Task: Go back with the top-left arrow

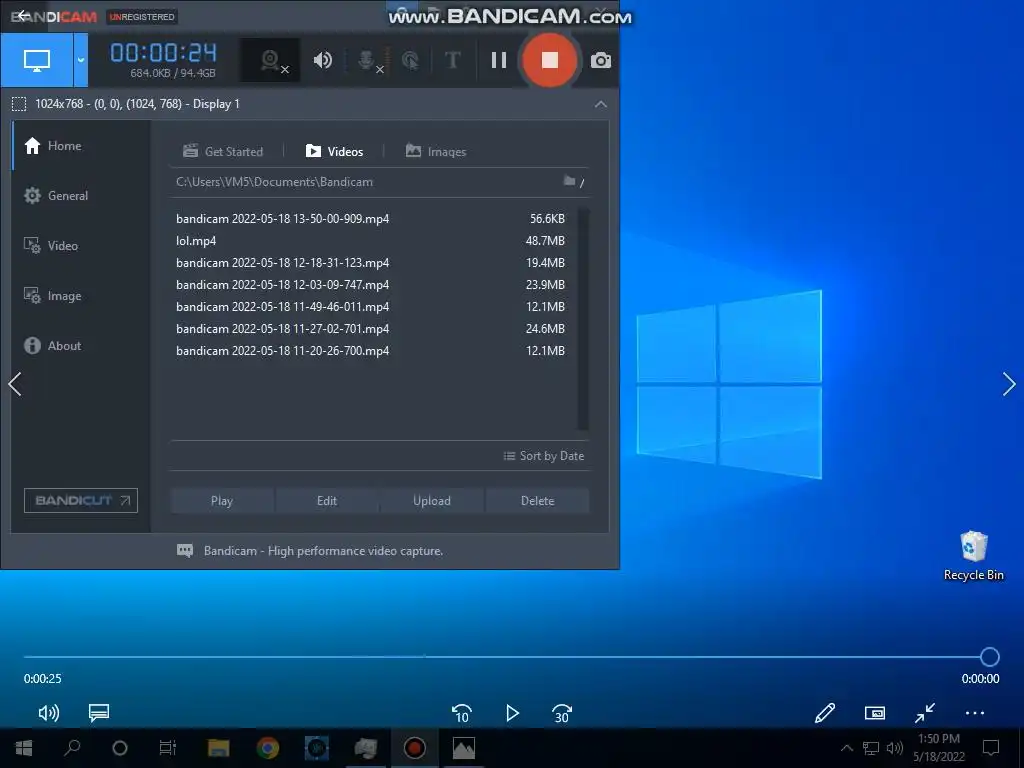Action: [23, 15]
